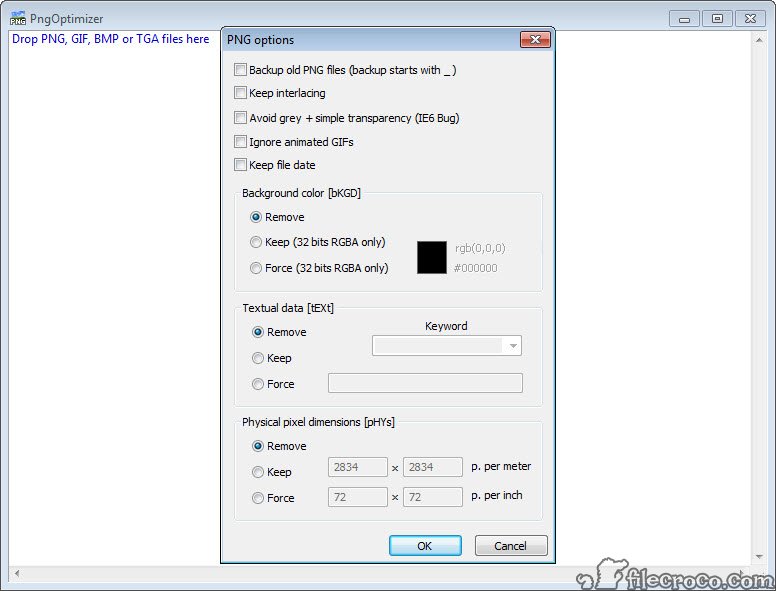Toggle the Keep file date checkbox
This screenshot has height=591, width=776.
[x=240, y=165]
